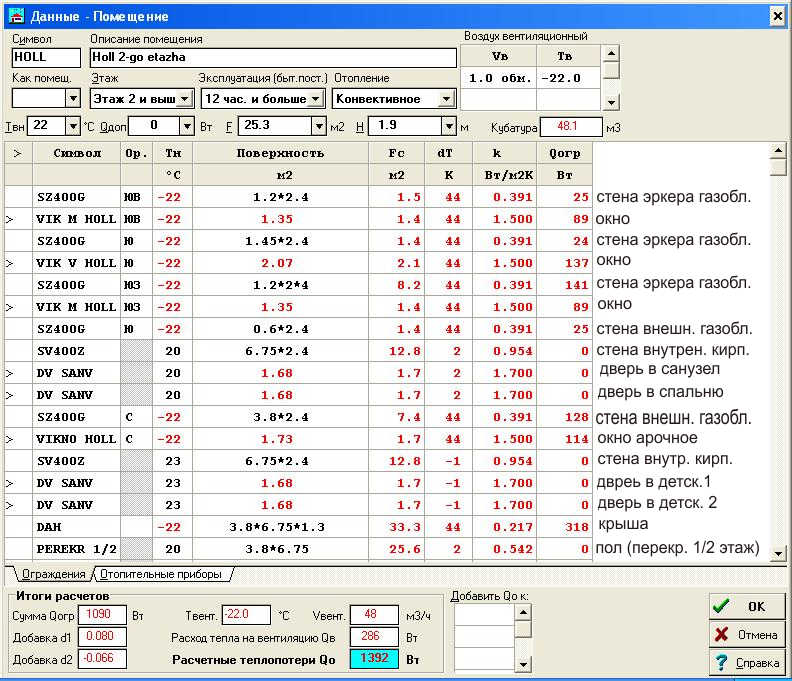Open the H height dropdown arrow
792x681 pixels.
pyautogui.click(x=449, y=125)
